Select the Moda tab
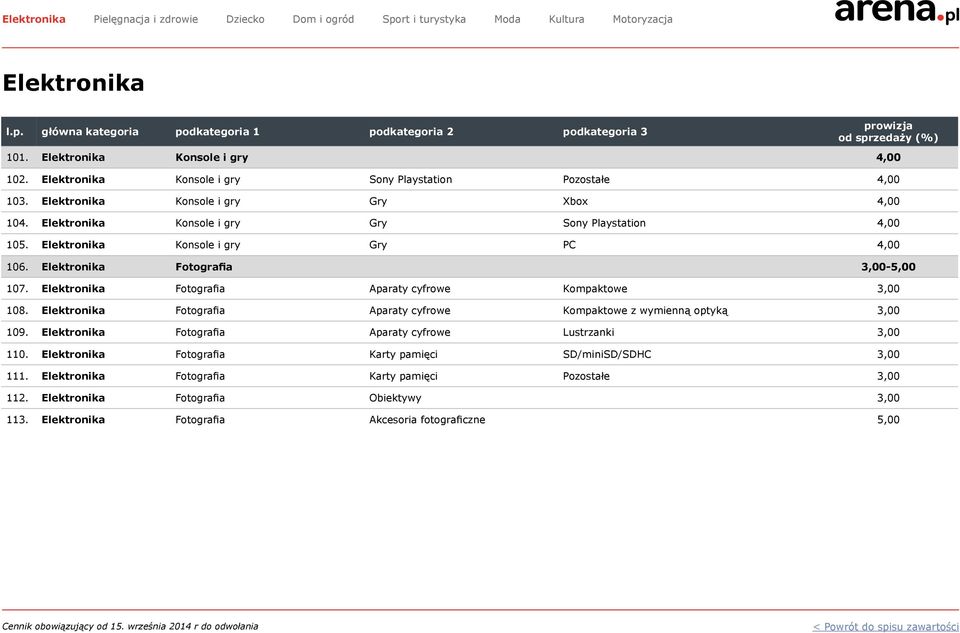960x633 pixels. point(507,19)
